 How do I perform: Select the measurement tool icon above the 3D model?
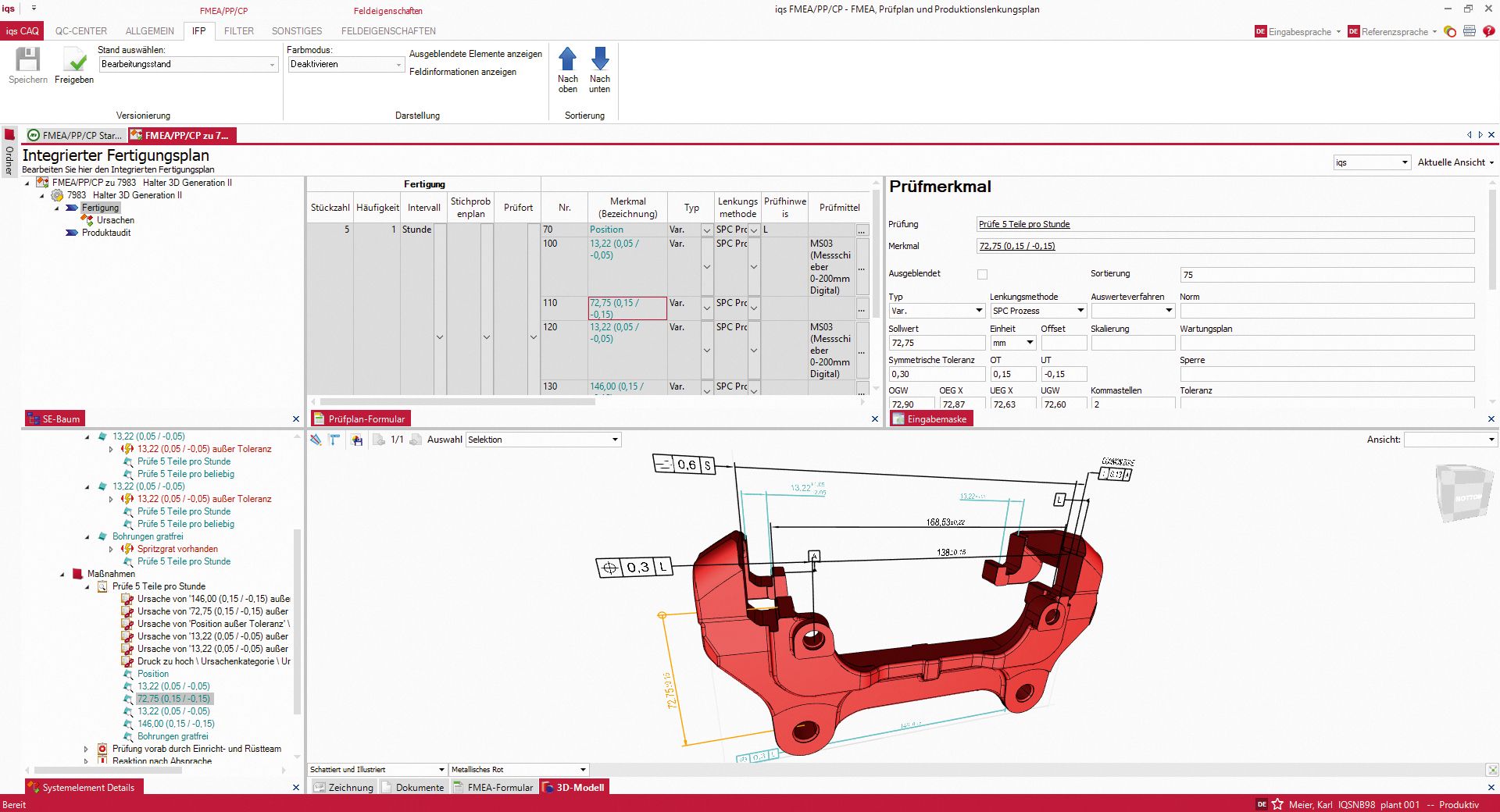point(334,440)
